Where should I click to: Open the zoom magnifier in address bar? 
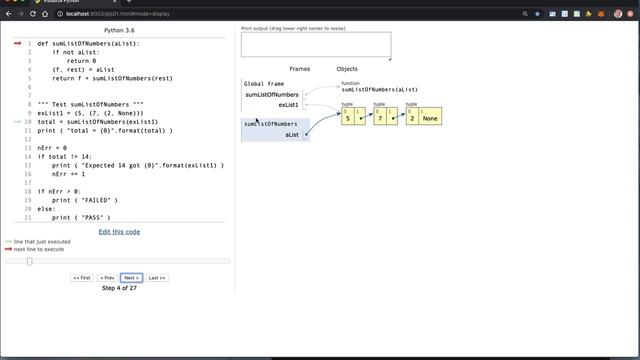tap(525, 14)
